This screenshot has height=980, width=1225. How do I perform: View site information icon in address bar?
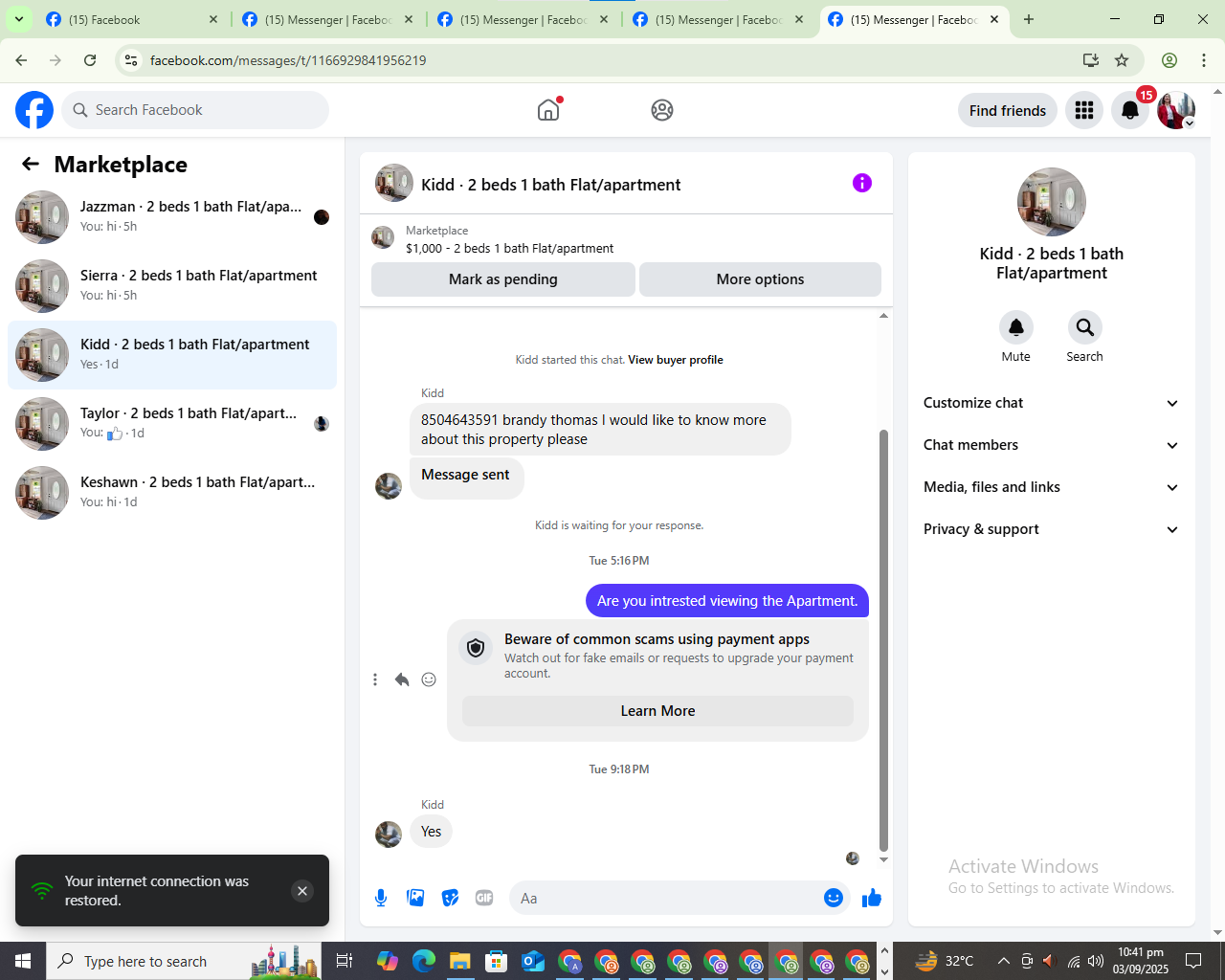point(131,60)
